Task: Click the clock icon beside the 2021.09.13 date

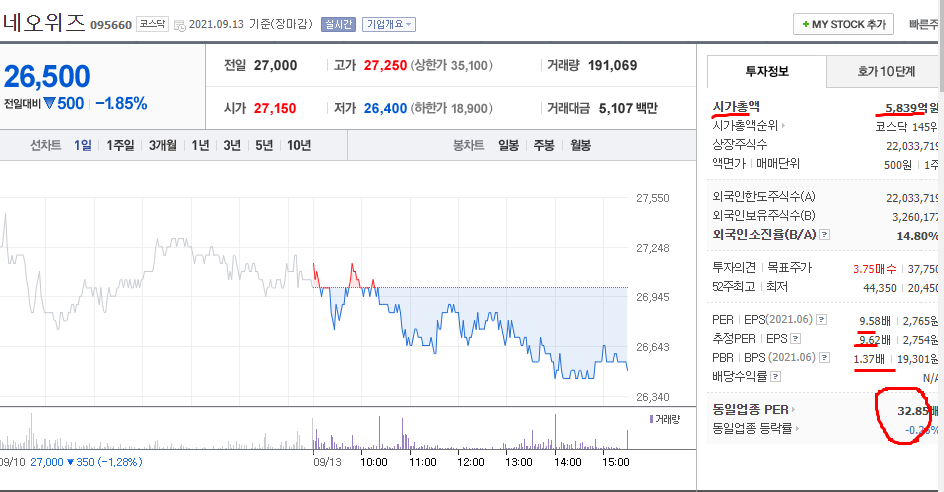Action: pos(179,25)
